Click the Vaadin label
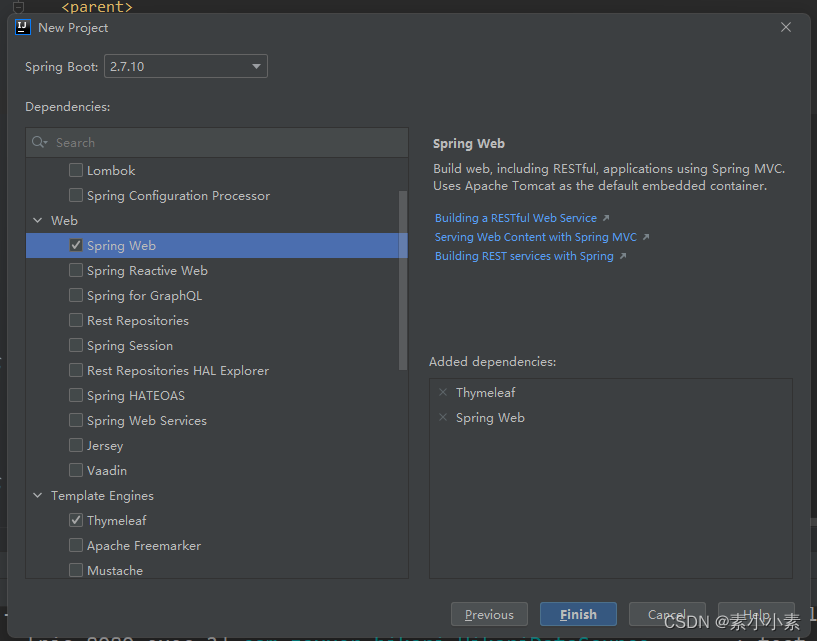The height and width of the screenshot is (641, 817). (107, 471)
